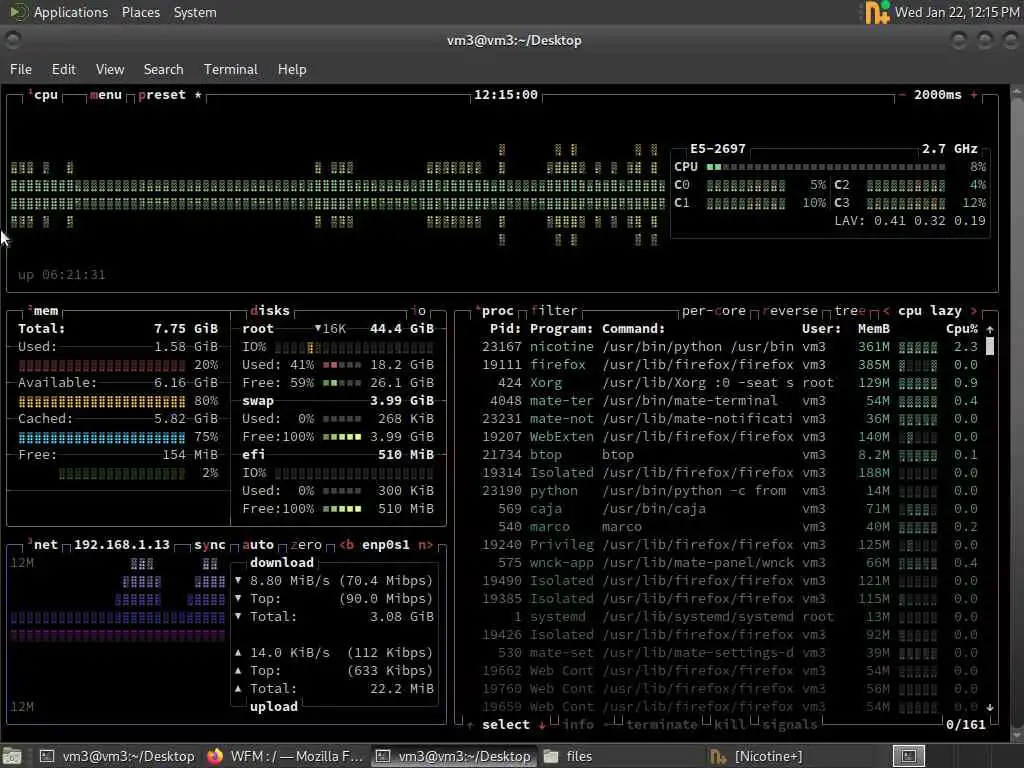
Task: Select the wnck-app process row
Action: click(x=729, y=563)
